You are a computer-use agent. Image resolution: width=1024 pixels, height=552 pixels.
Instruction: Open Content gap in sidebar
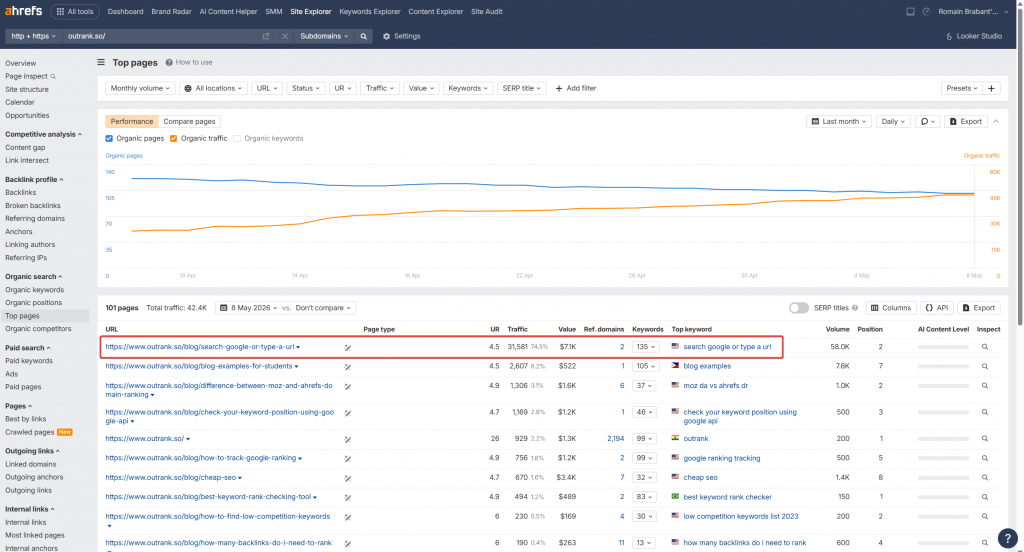pos(25,147)
